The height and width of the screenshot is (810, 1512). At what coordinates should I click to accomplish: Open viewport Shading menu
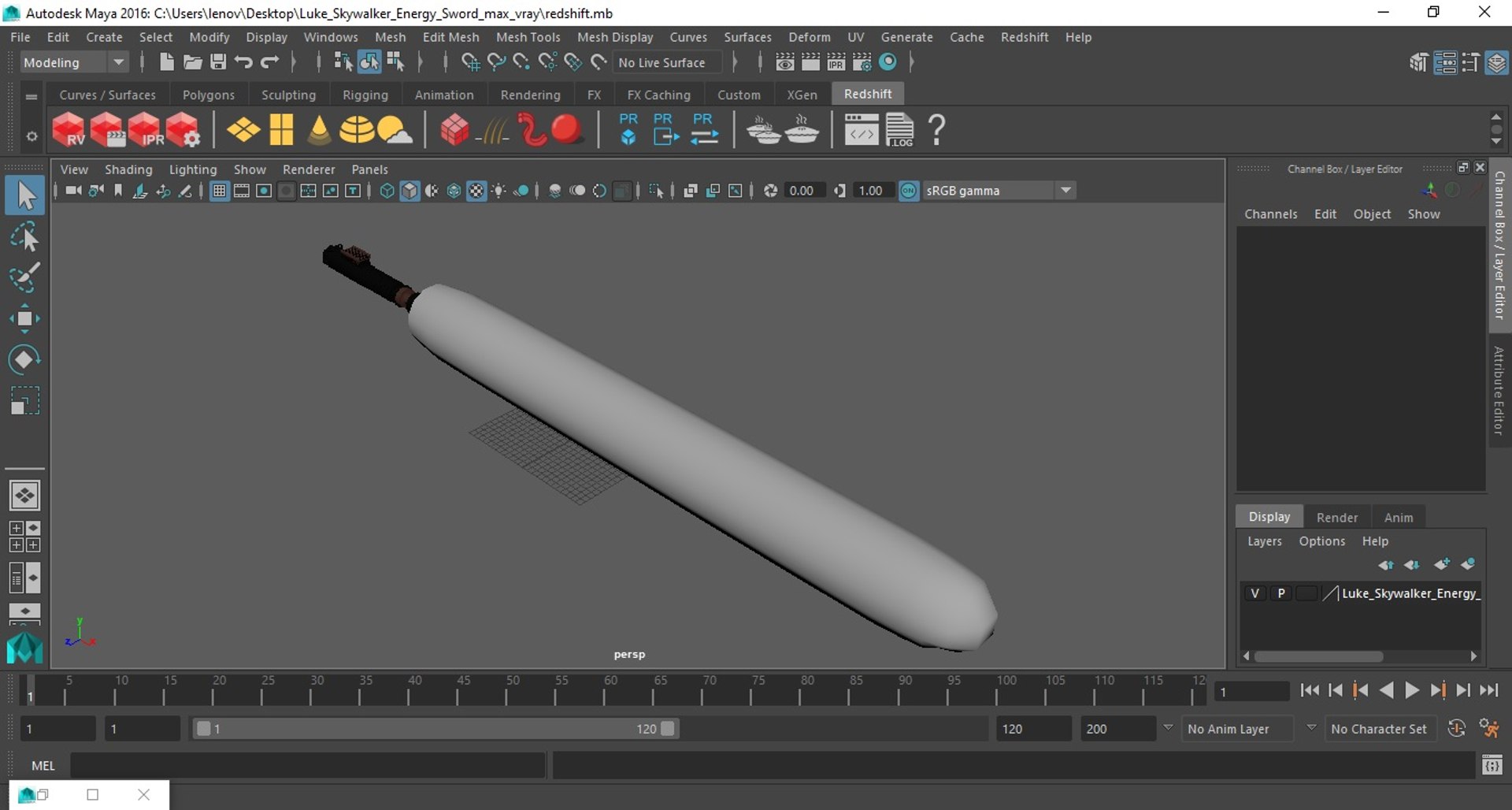tap(128, 169)
